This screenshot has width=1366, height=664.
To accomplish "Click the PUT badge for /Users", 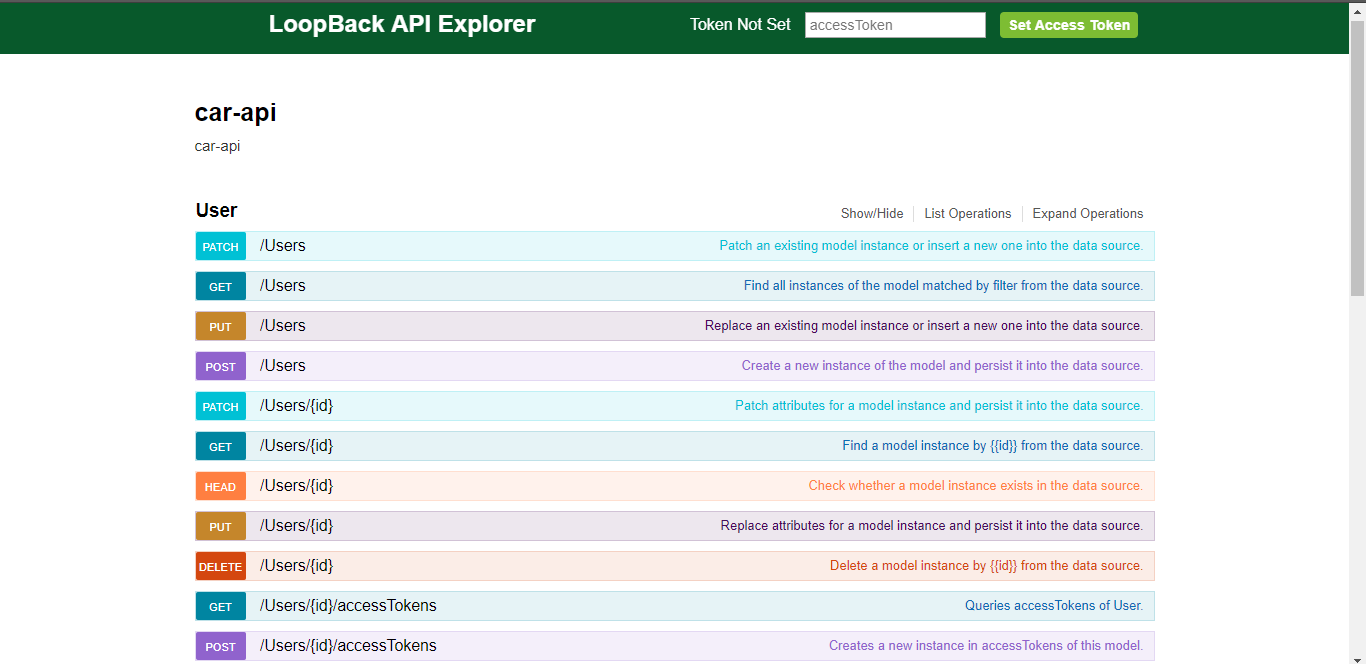I will (x=221, y=326).
